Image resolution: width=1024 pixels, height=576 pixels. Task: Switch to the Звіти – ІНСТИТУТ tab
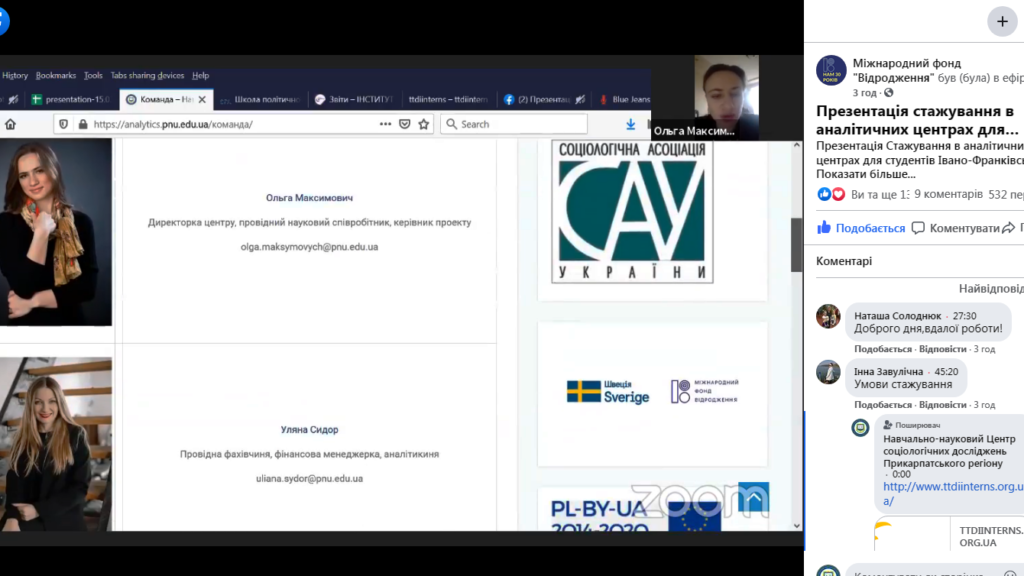point(353,99)
